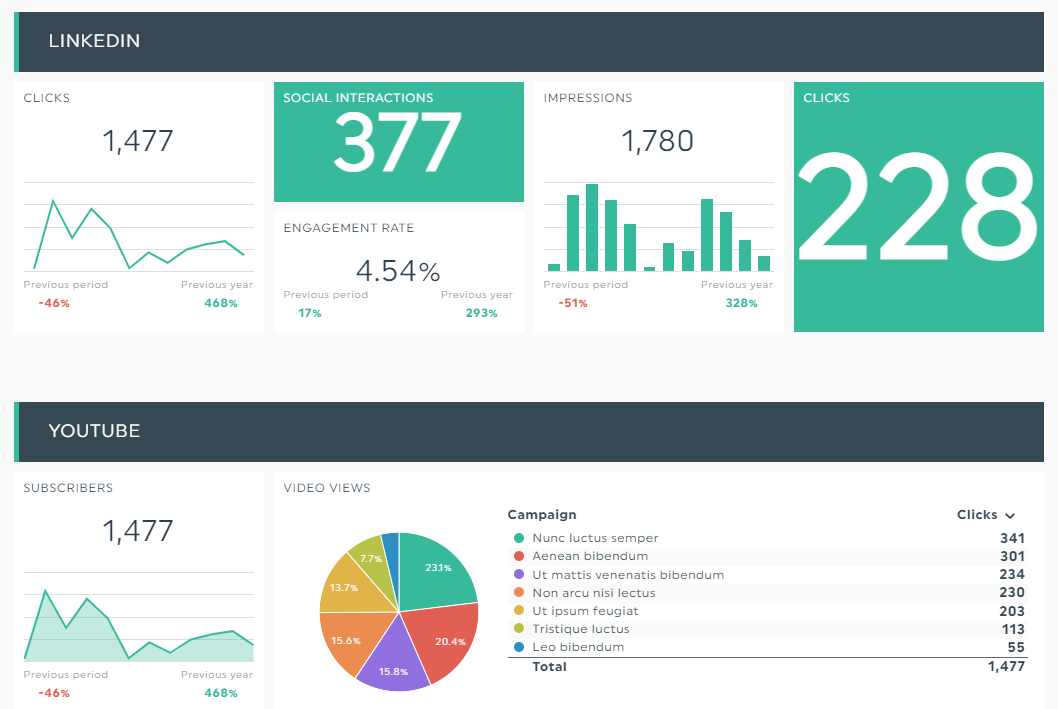Select the Ut mattis venenatis bibendum row
This screenshot has height=709, width=1058.
click(767, 575)
